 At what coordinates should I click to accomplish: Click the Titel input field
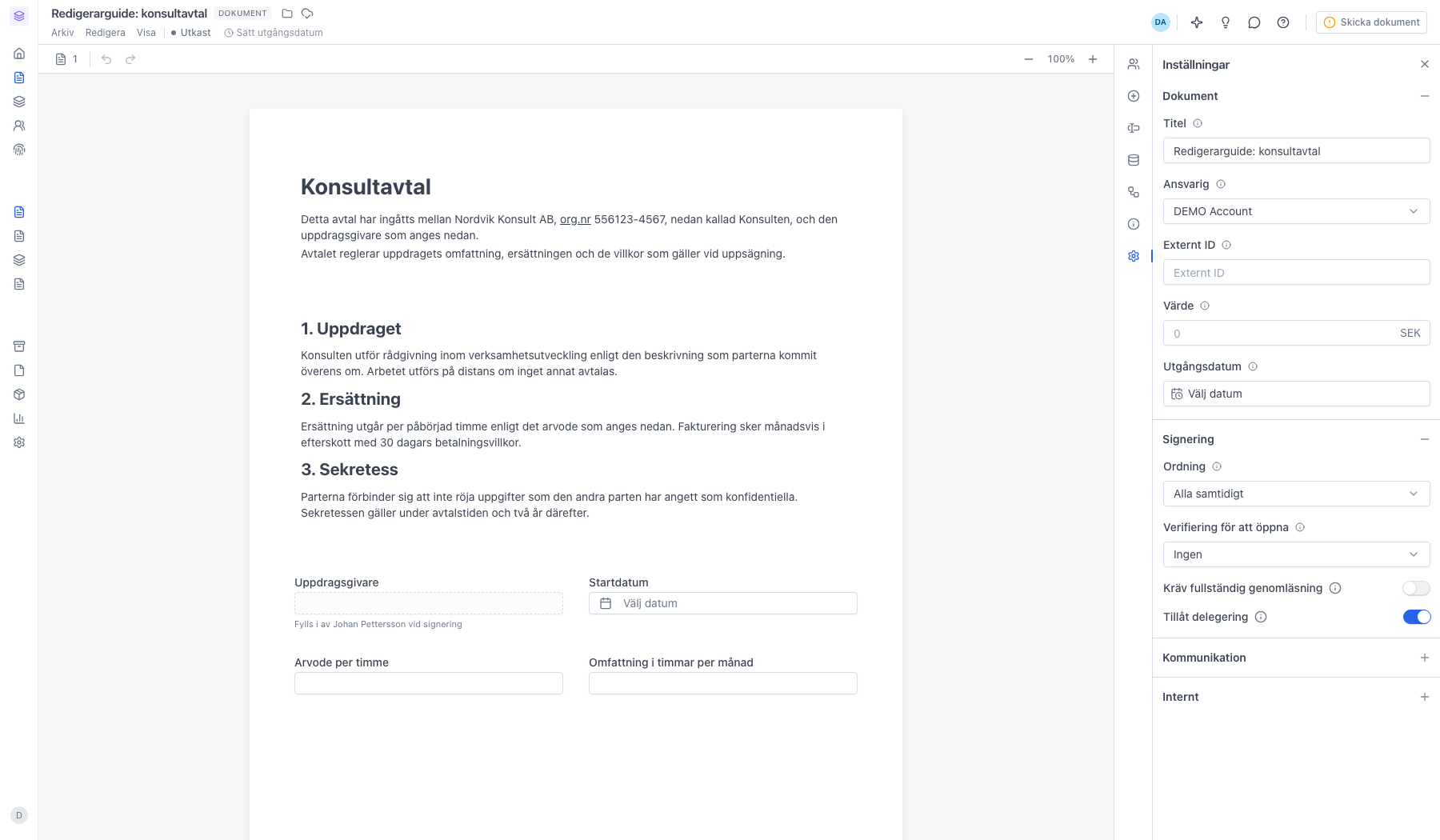tap(1296, 150)
